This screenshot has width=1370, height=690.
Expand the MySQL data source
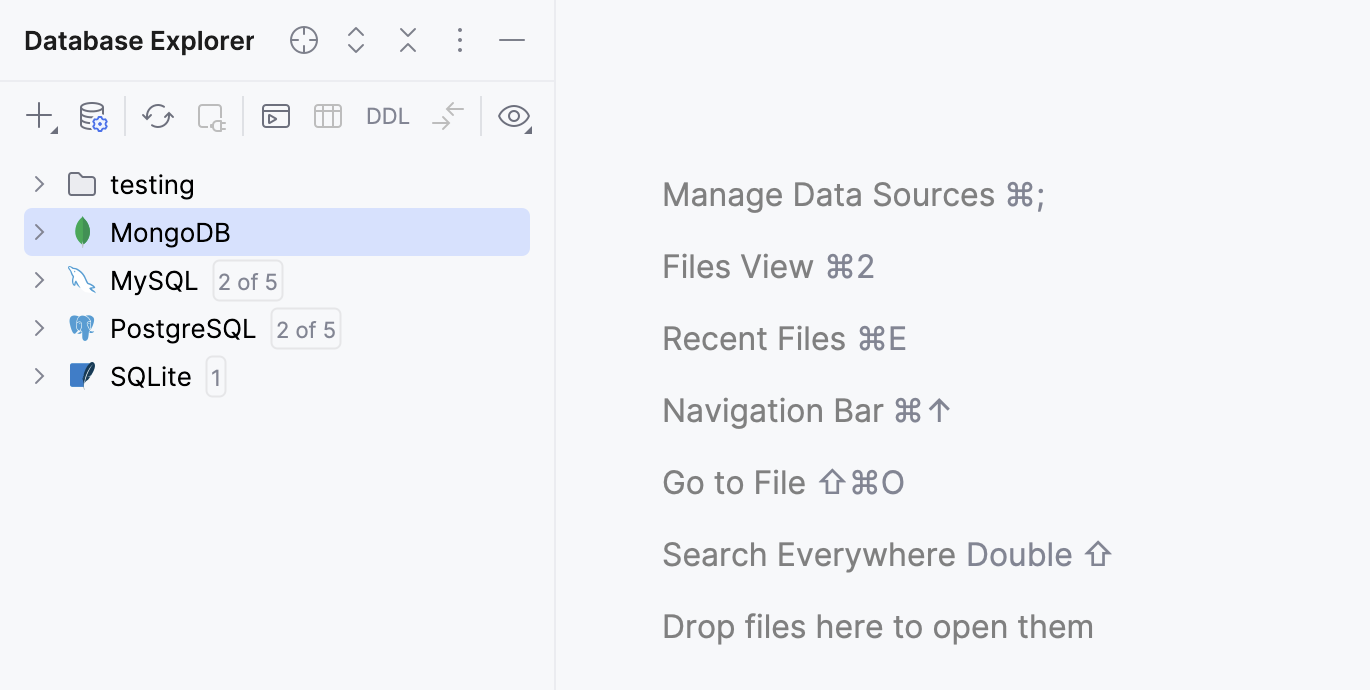coord(38,280)
